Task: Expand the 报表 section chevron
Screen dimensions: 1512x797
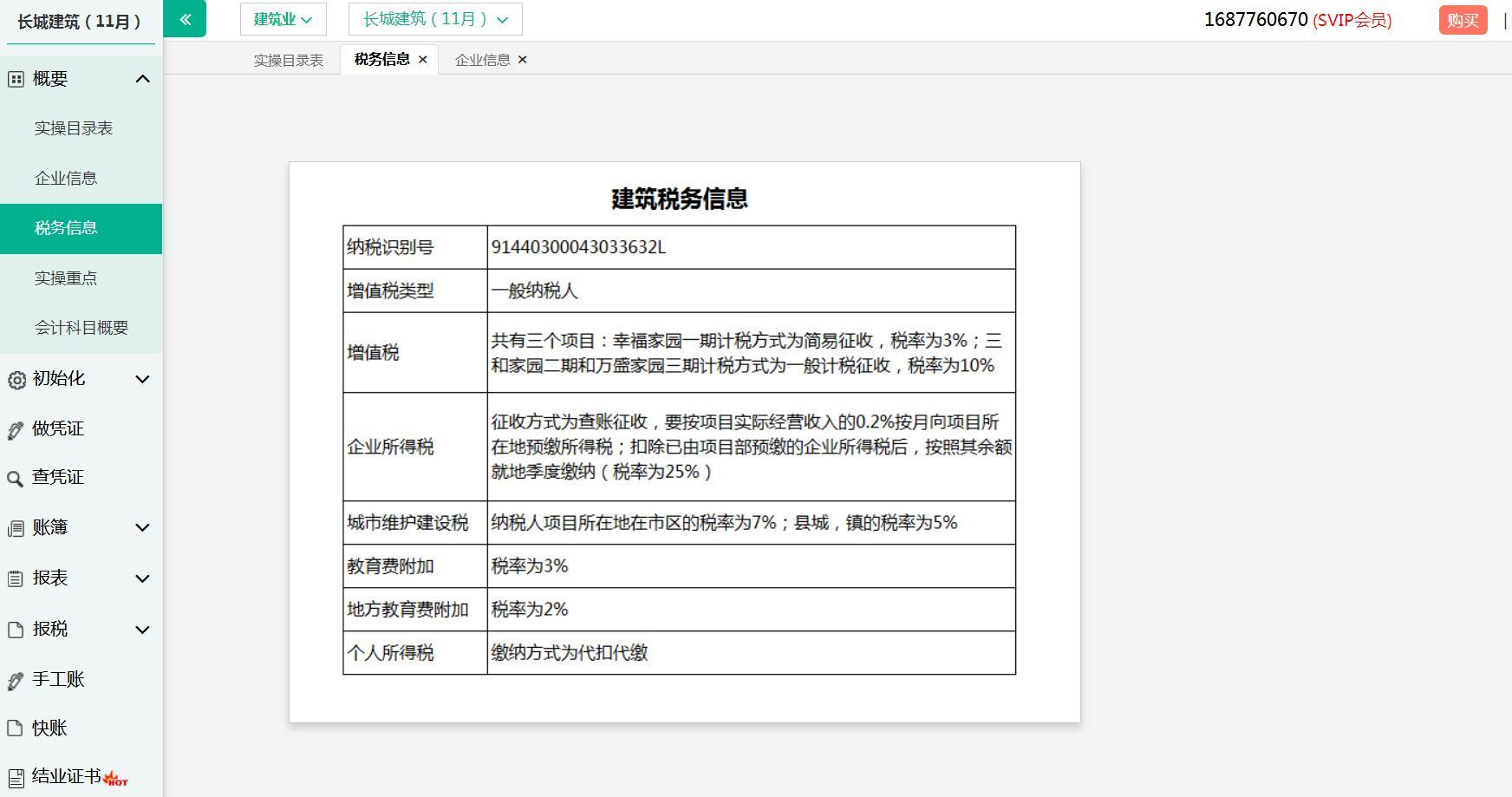Action: coord(143,578)
